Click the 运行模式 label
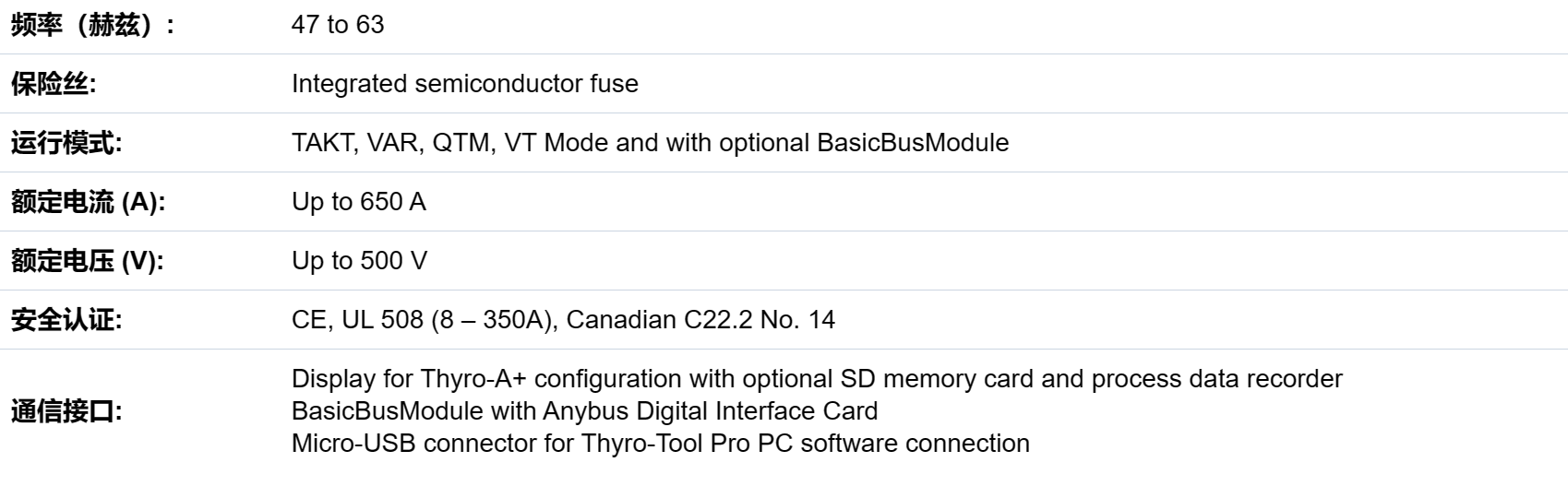Image resolution: width=1568 pixels, height=498 pixels. [x=66, y=143]
